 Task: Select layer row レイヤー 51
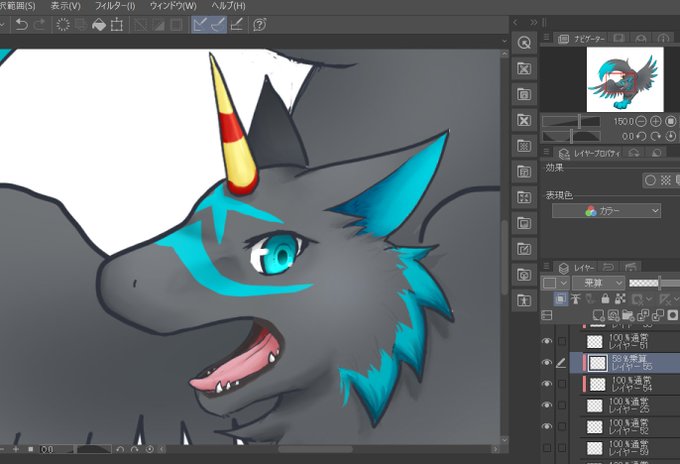625,342
